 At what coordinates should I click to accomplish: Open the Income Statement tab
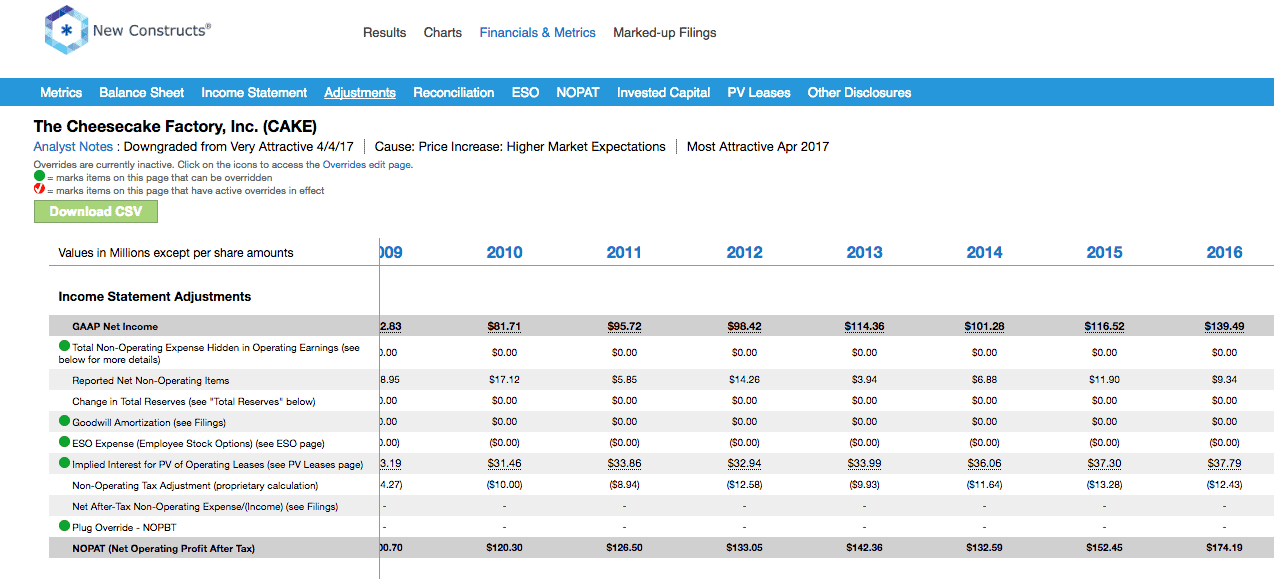[x=254, y=92]
